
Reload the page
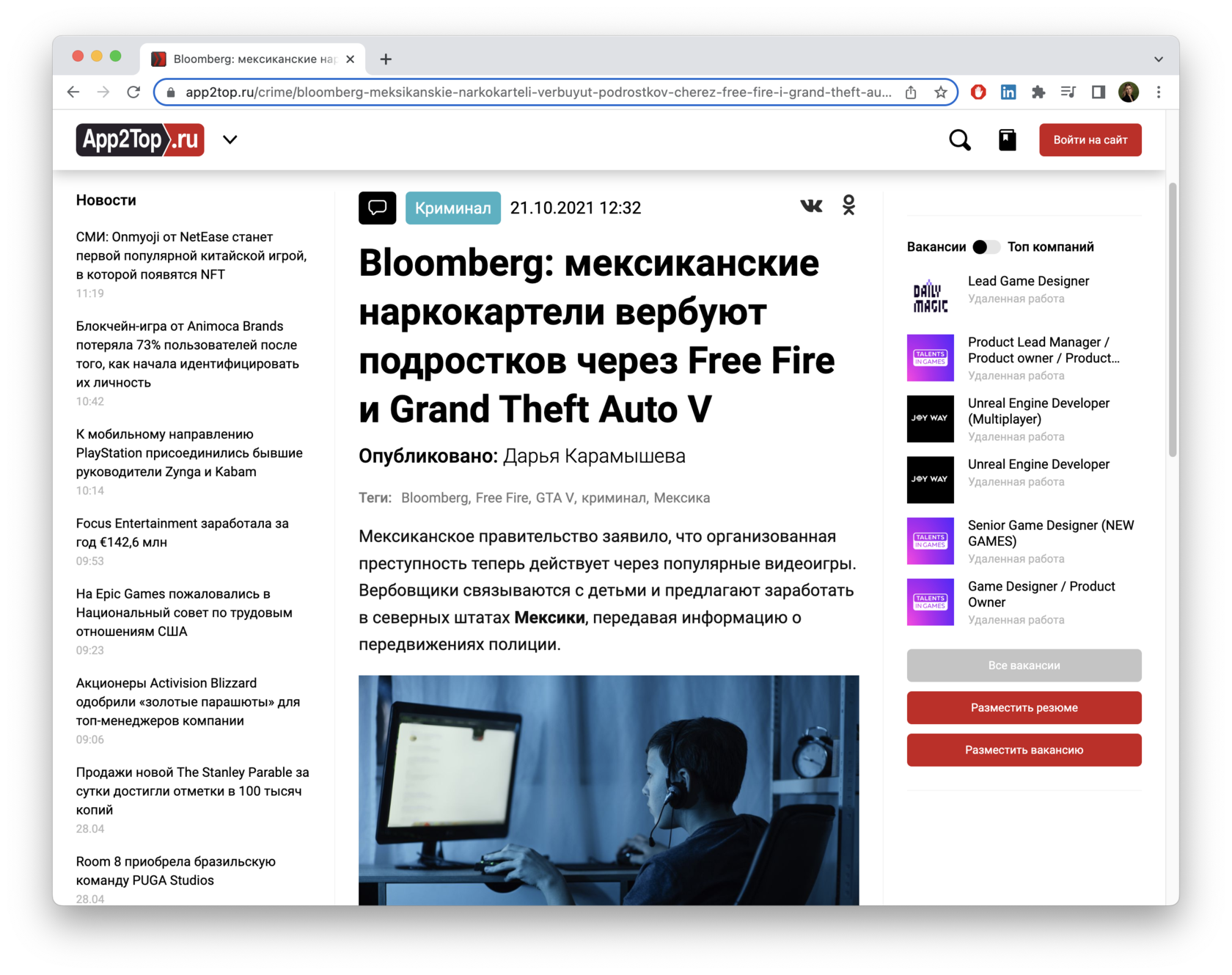click(133, 92)
